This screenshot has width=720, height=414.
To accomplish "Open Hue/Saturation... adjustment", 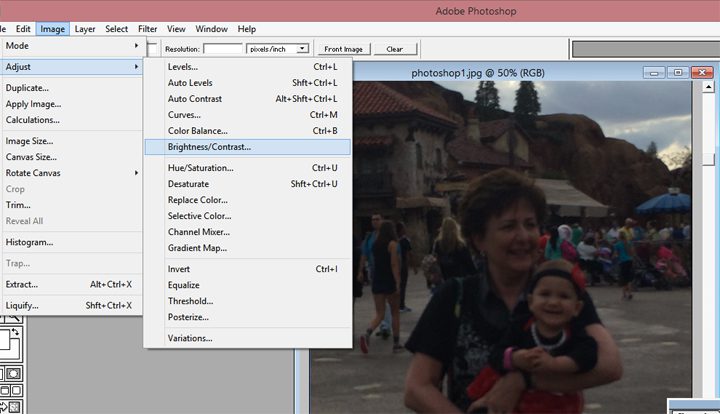I will (x=248, y=168).
